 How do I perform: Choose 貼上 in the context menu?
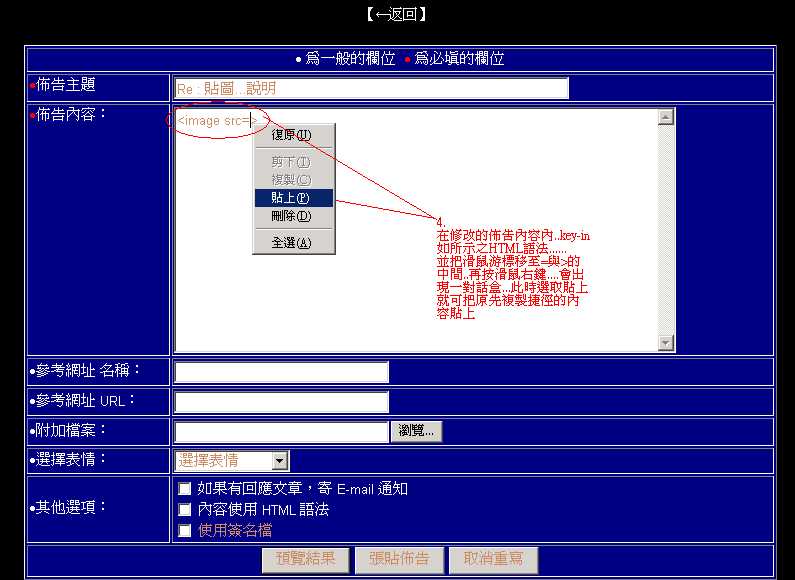292,198
